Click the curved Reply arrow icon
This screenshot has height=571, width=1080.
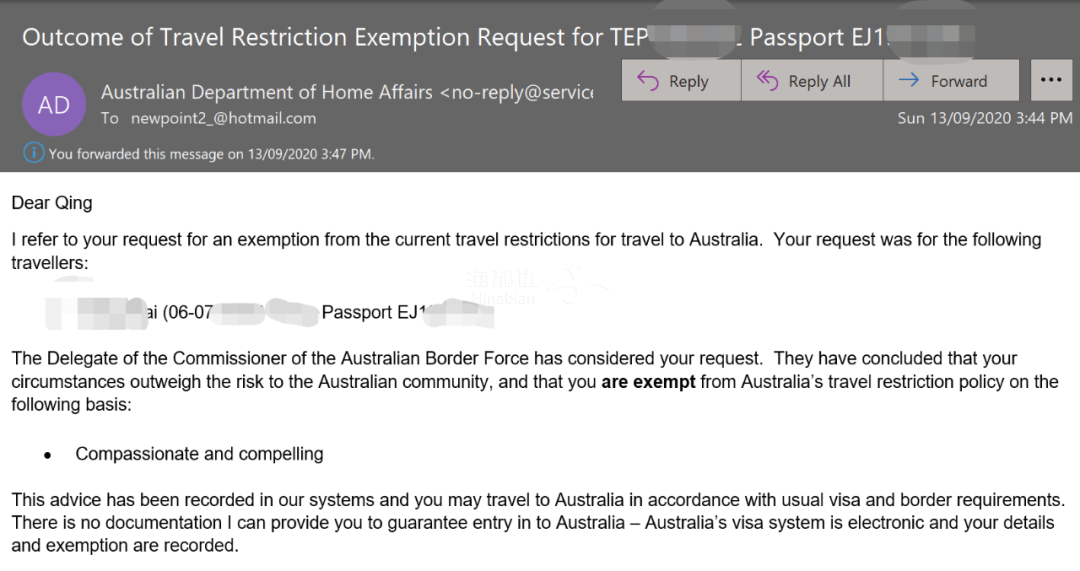pos(647,81)
